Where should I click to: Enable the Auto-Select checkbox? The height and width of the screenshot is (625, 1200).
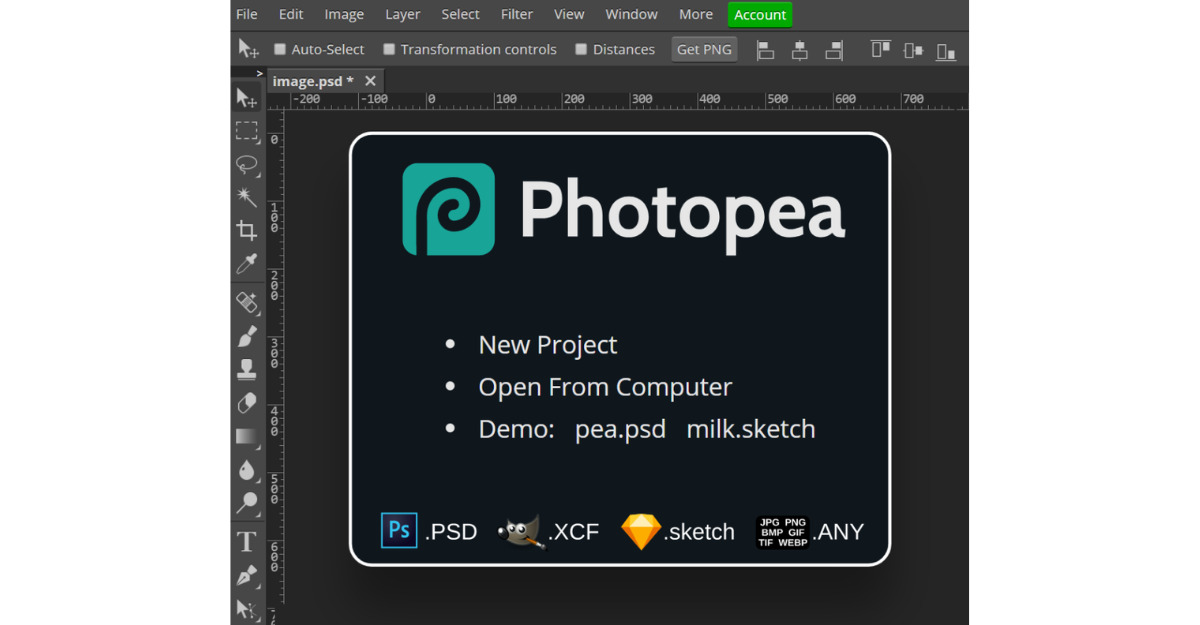(280, 49)
